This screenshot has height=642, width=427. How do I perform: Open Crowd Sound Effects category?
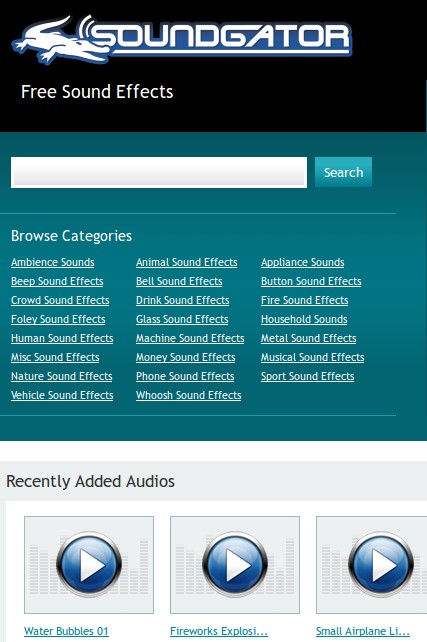pyautogui.click(x=60, y=300)
